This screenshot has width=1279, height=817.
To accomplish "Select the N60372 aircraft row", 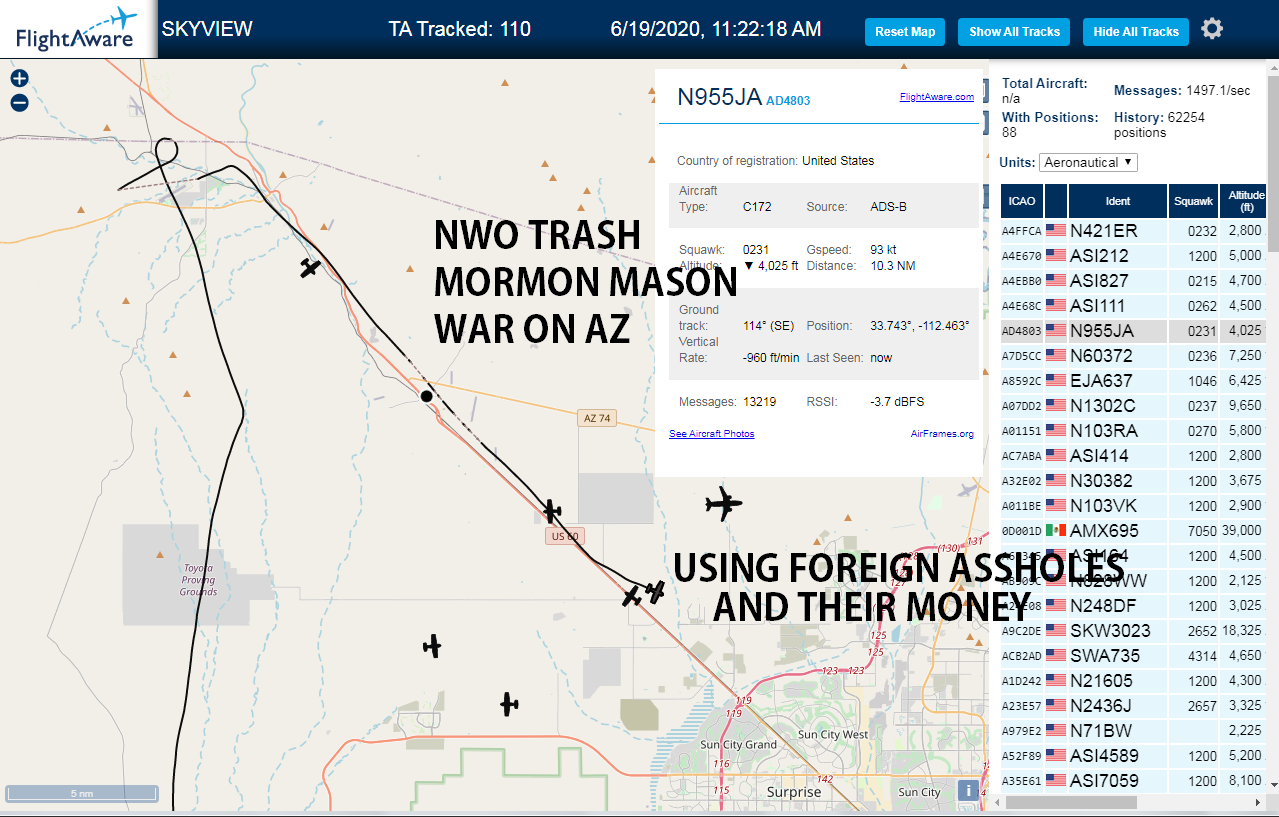I will [x=1134, y=356].
